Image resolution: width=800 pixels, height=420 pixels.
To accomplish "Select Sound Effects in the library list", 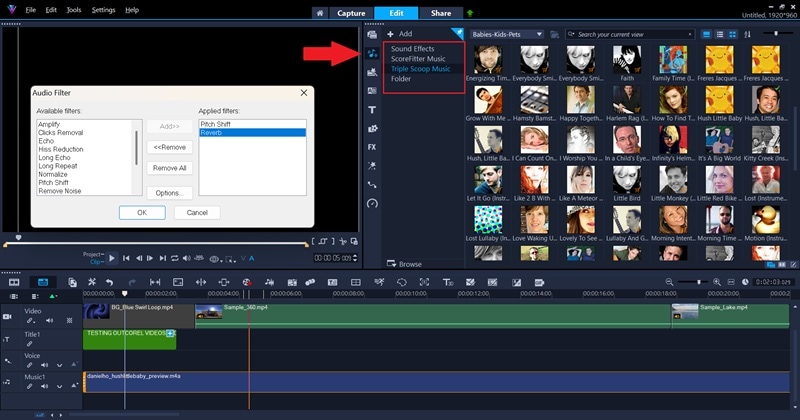I will click(413, 48).
